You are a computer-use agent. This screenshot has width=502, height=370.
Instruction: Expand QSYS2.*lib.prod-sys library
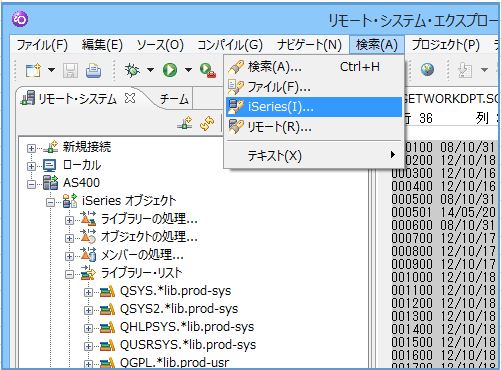88,310
